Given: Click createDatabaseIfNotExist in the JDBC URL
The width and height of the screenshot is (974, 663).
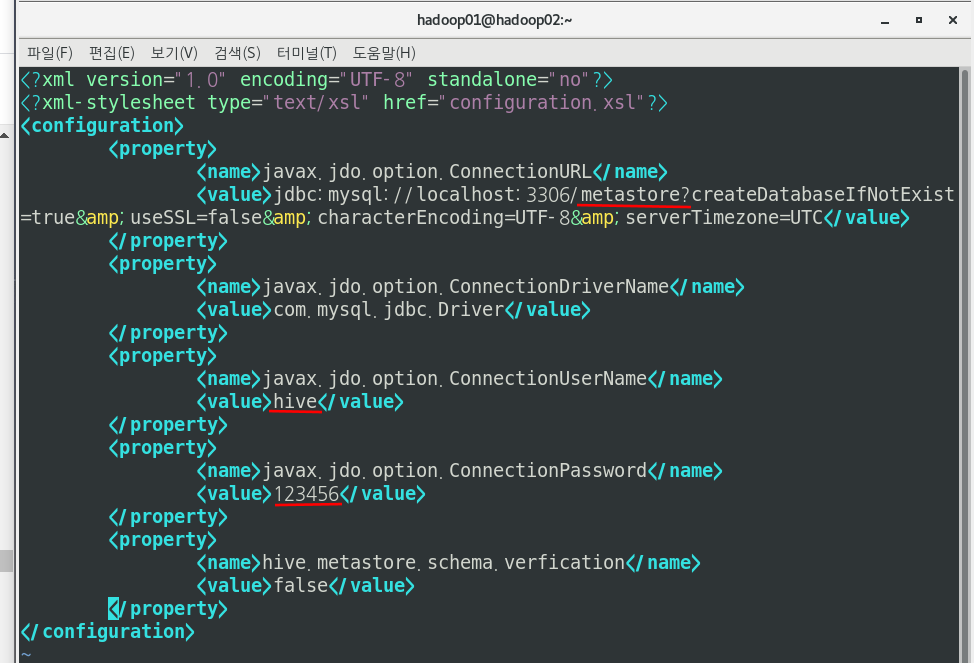Looking at the screenshot, I should [x=822, y=194].
